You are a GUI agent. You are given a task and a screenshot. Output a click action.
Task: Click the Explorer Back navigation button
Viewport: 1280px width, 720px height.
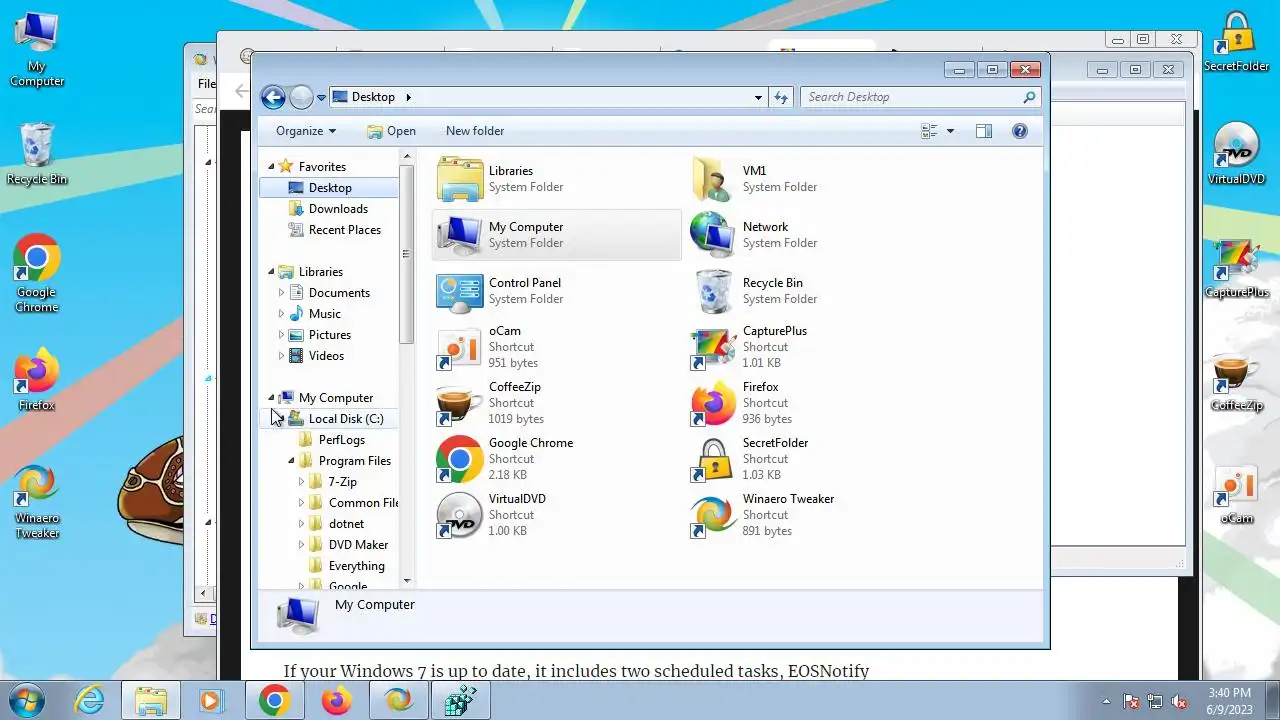[273, 97]
